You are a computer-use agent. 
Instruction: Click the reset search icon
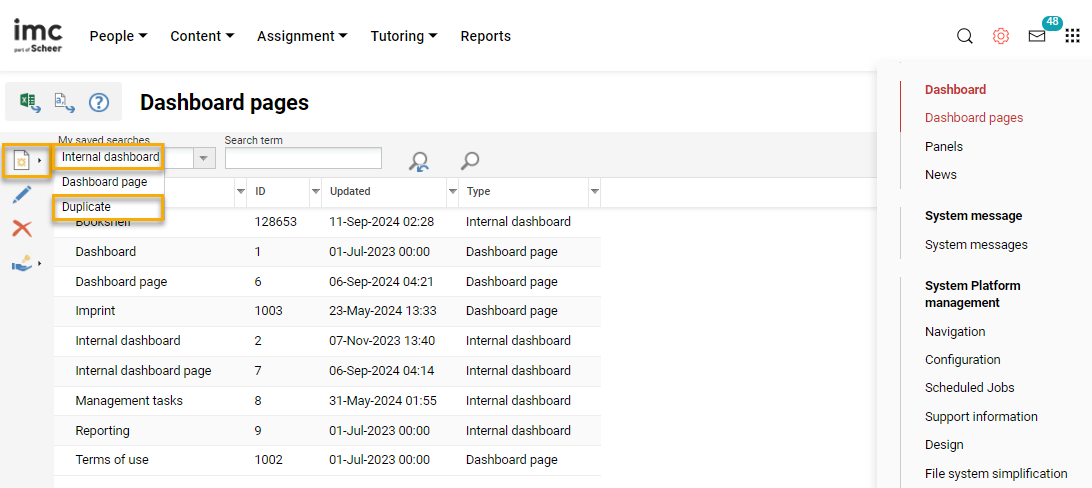click(419, 161)
